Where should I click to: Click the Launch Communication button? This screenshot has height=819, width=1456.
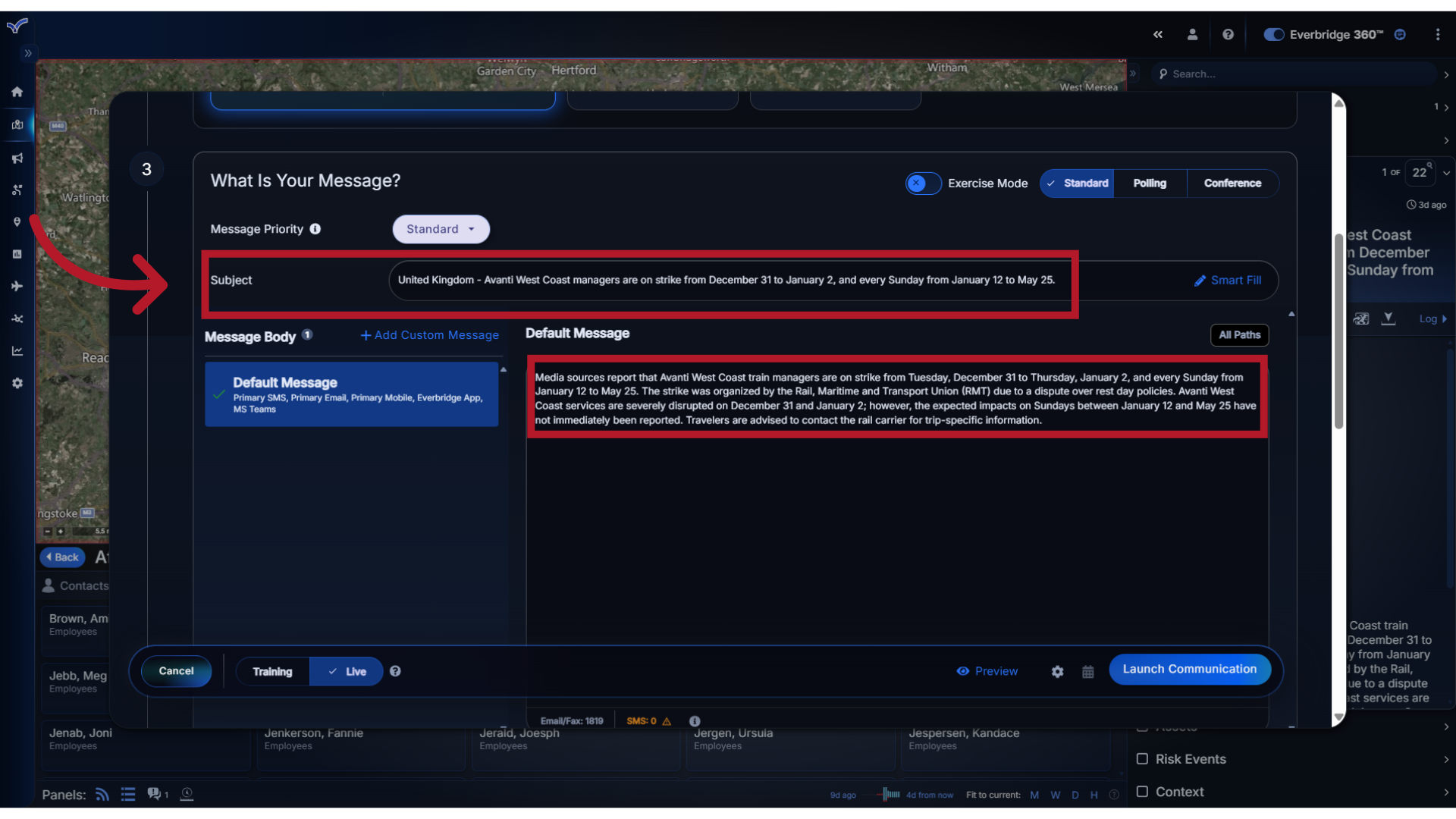tap(1189, 668)
